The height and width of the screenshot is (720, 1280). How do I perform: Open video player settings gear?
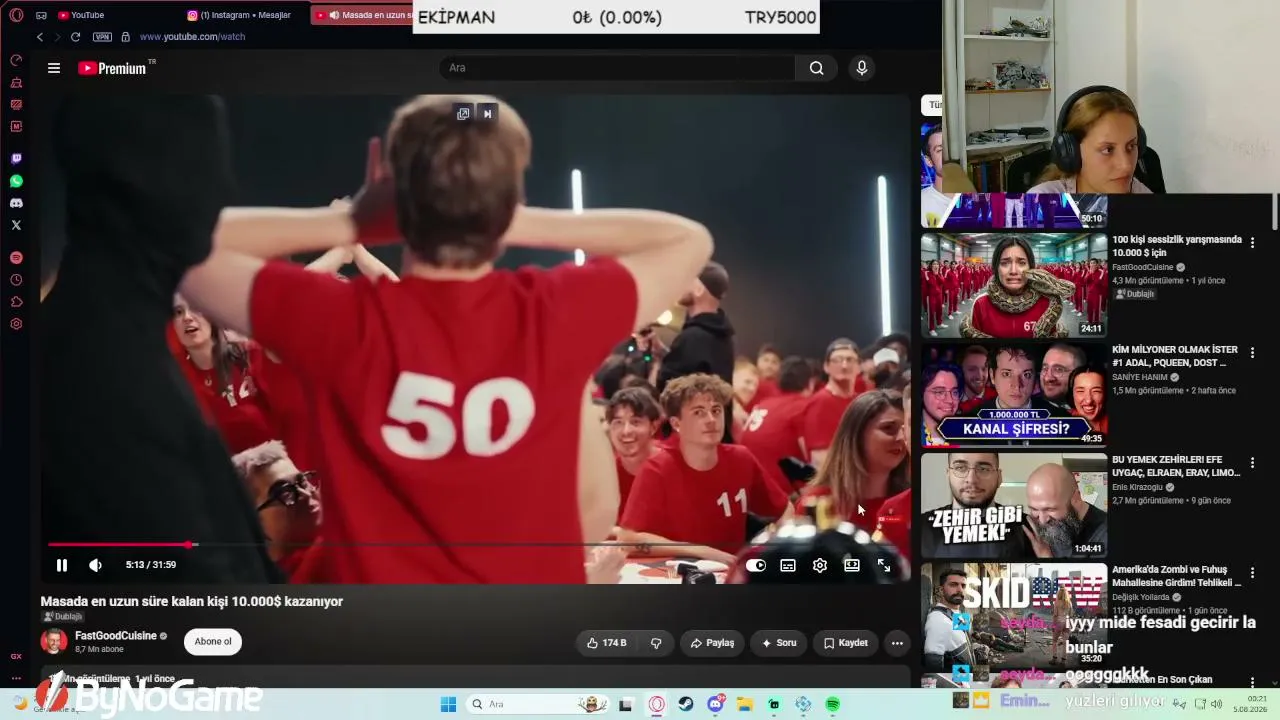[x=820, y=565]
